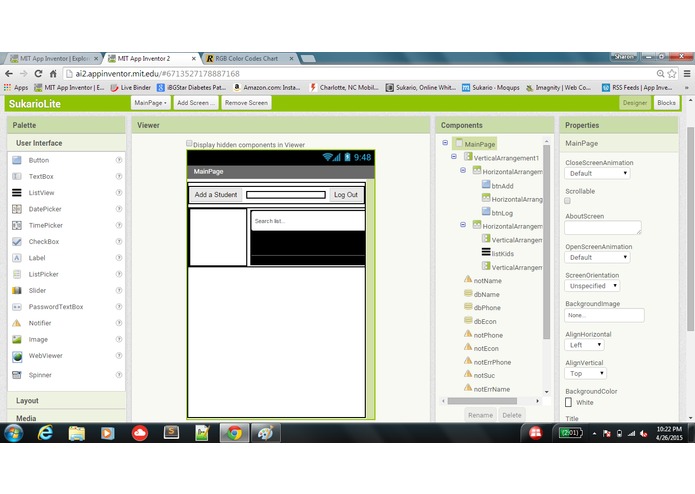The height and width of the screenshot is (494, 695).
Task: Expand the Layout palette section
Action: click(66, 401)
